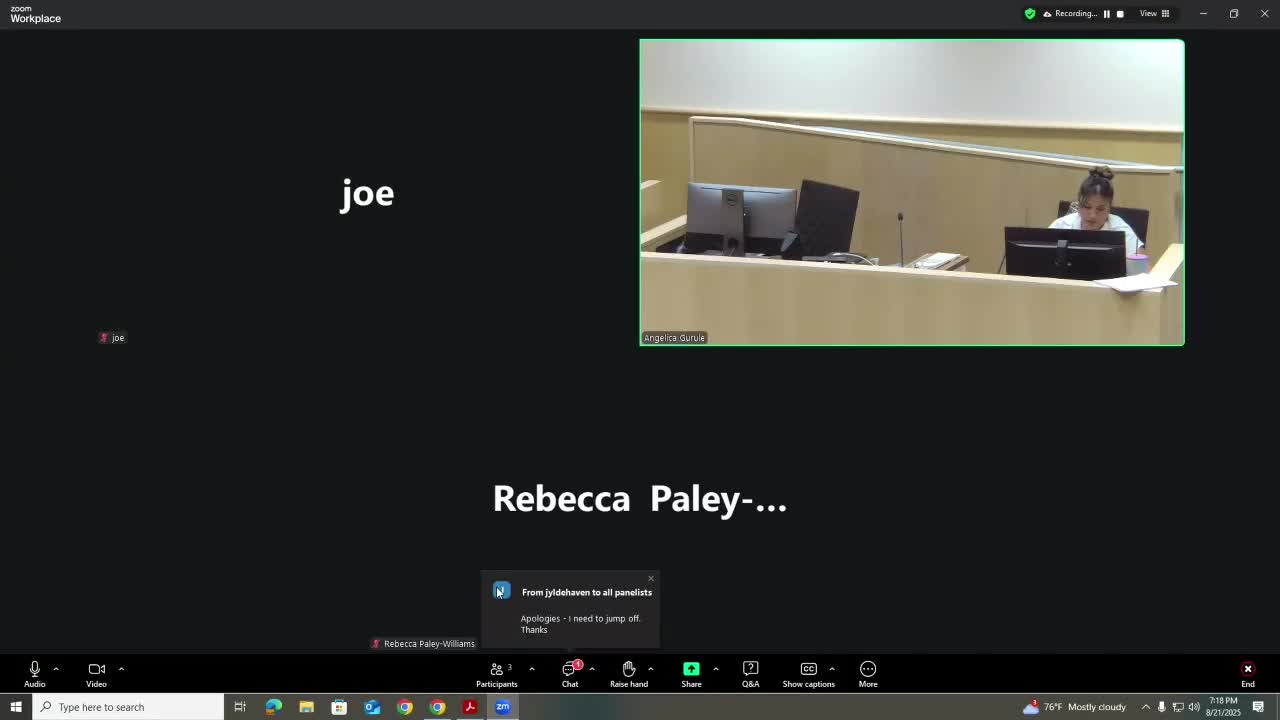
Task: Expand the Raise hand reactions caret
Action: tap(650, 669)
